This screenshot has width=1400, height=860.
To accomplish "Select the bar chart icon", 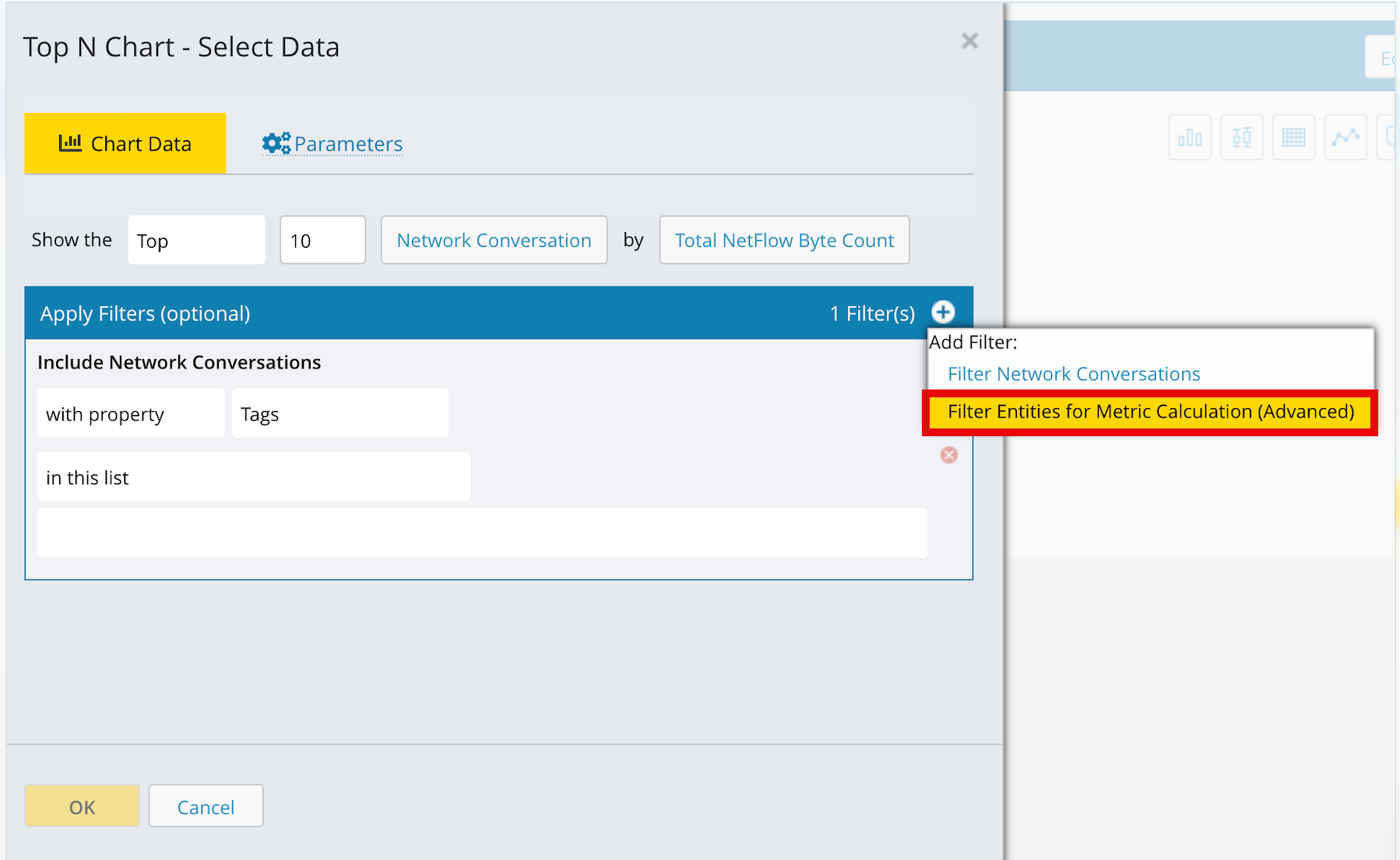I will [1190, 138].
